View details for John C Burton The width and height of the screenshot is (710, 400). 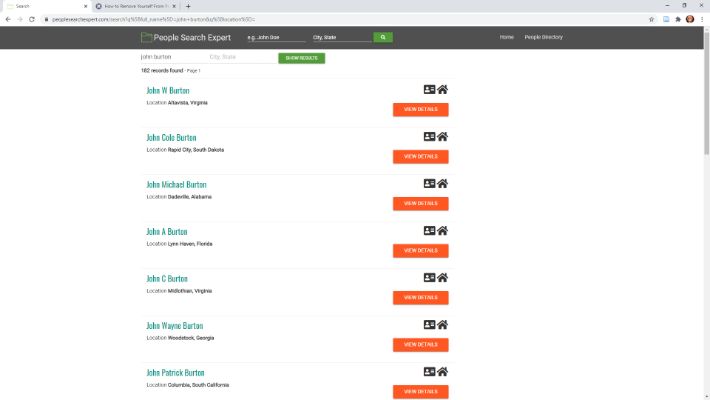pyautogui.click(x=421, y=298)
